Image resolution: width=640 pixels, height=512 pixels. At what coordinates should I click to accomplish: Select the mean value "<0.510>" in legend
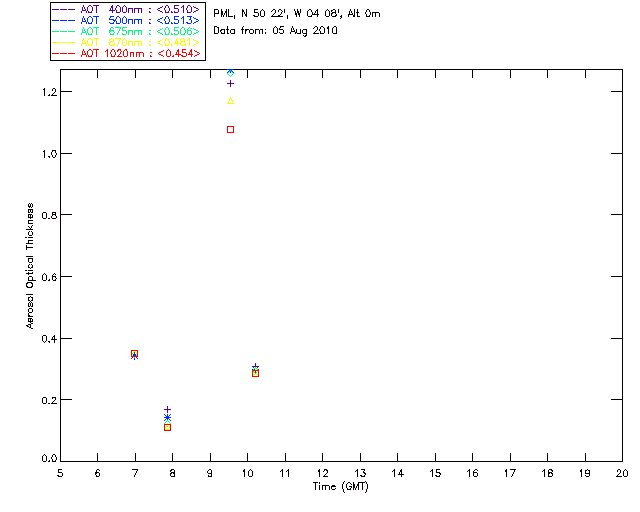pyautogui.click(x=178, y=9)
